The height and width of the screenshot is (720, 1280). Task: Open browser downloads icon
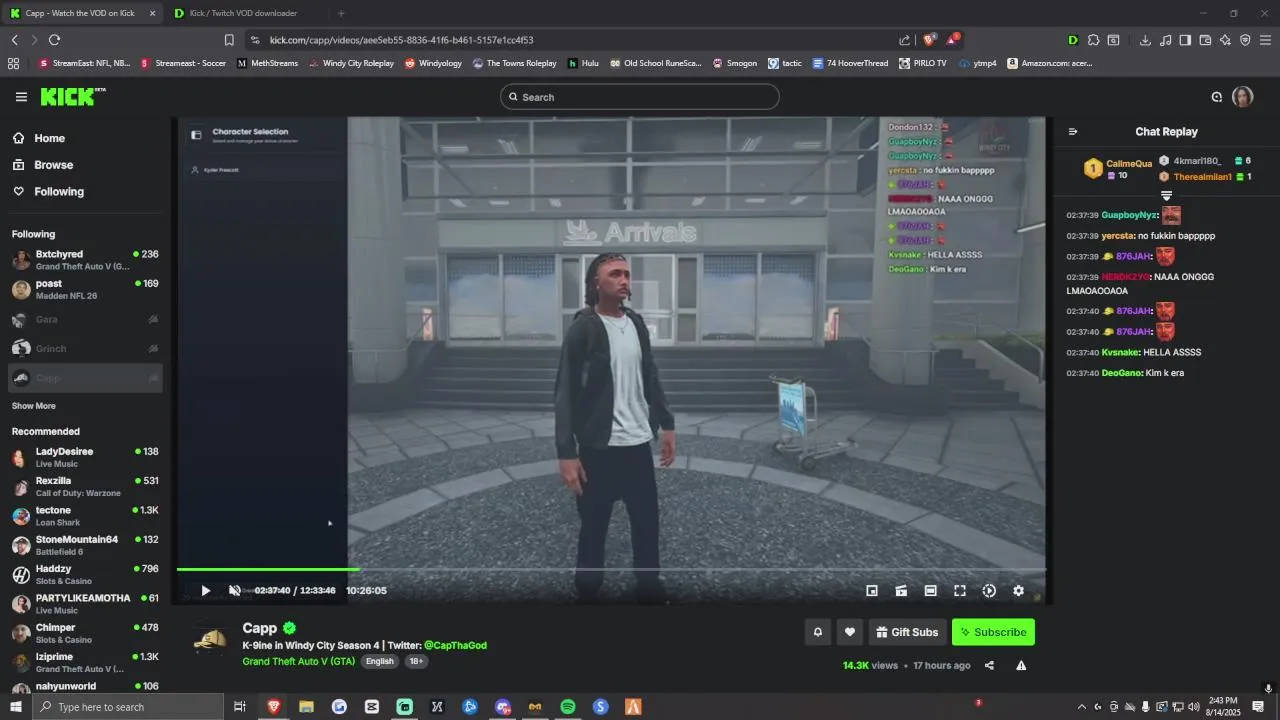(1145, 40)
